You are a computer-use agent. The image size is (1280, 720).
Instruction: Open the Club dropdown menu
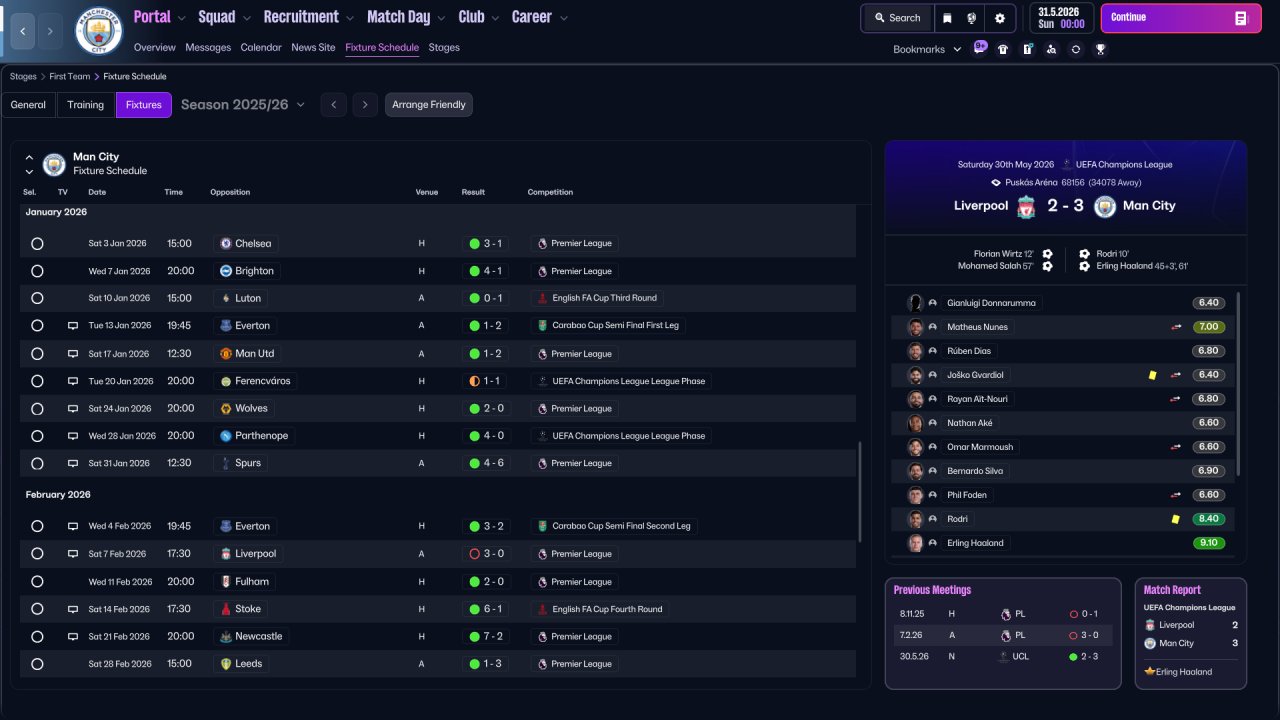click(x=478, y=17)
